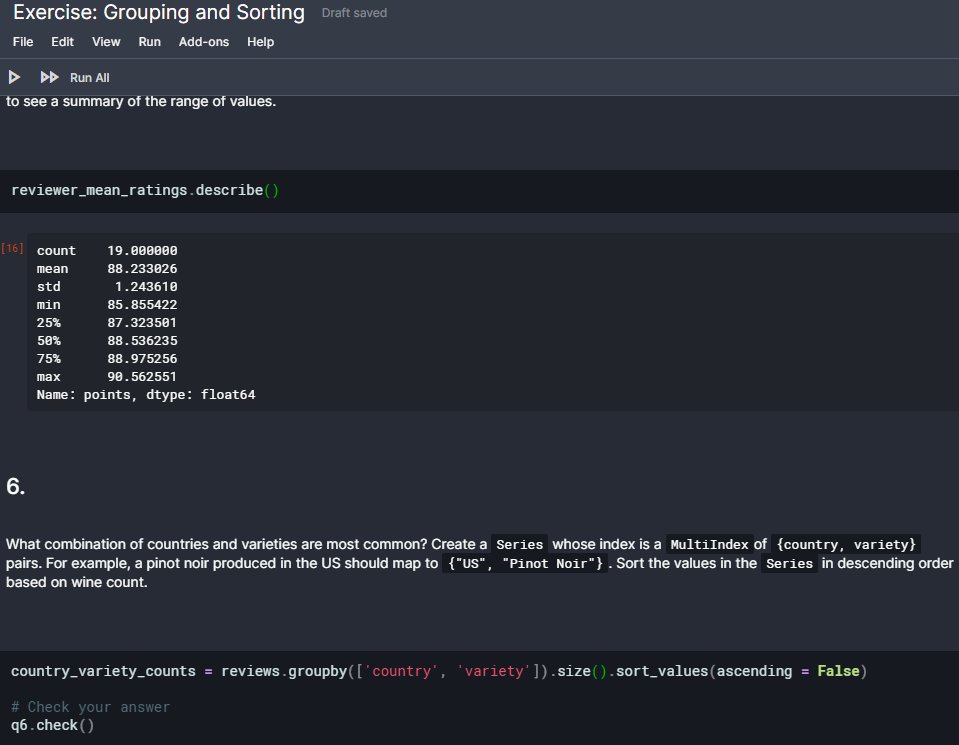
Task: Click the max 90.562551 output row
Action: pos(107,377)
